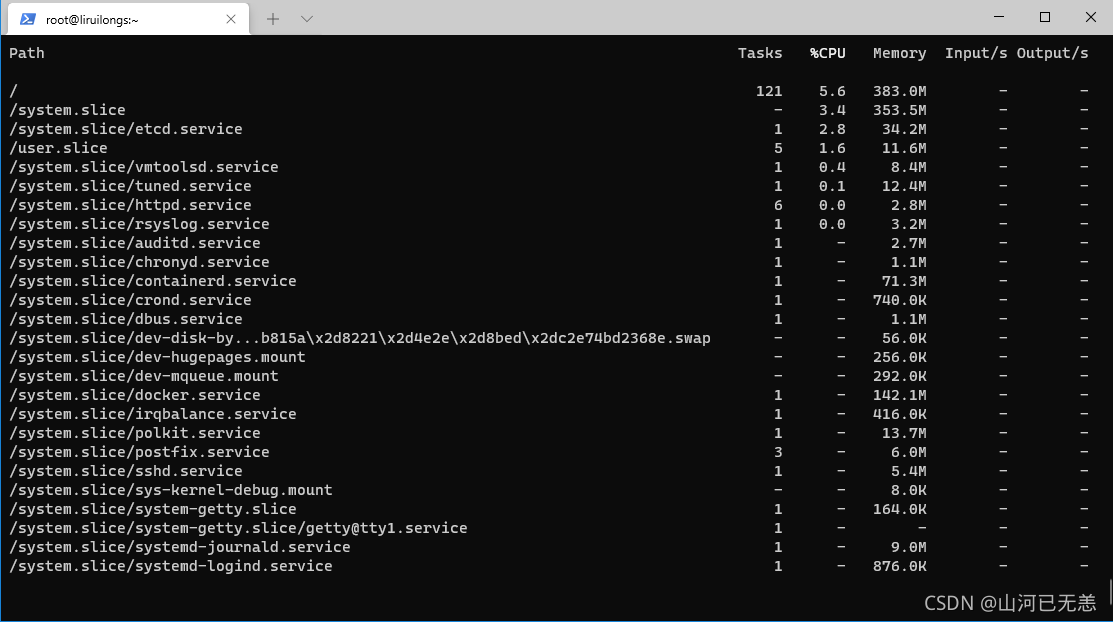
Task: Click the /system.slice row path
Action: (x=67, y=110)
